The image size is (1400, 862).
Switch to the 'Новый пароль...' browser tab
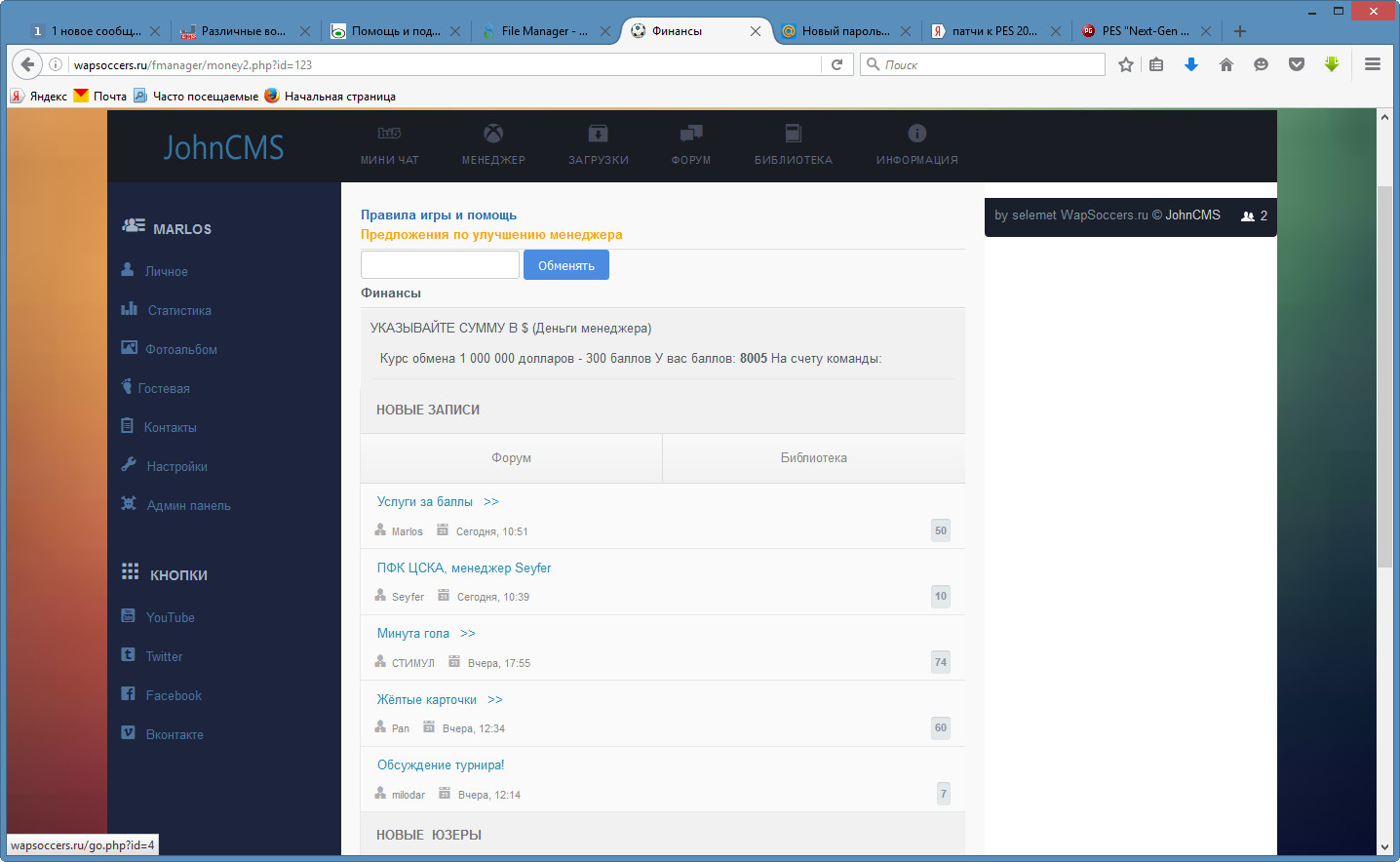pyautogui.click(x=844, y=31)
